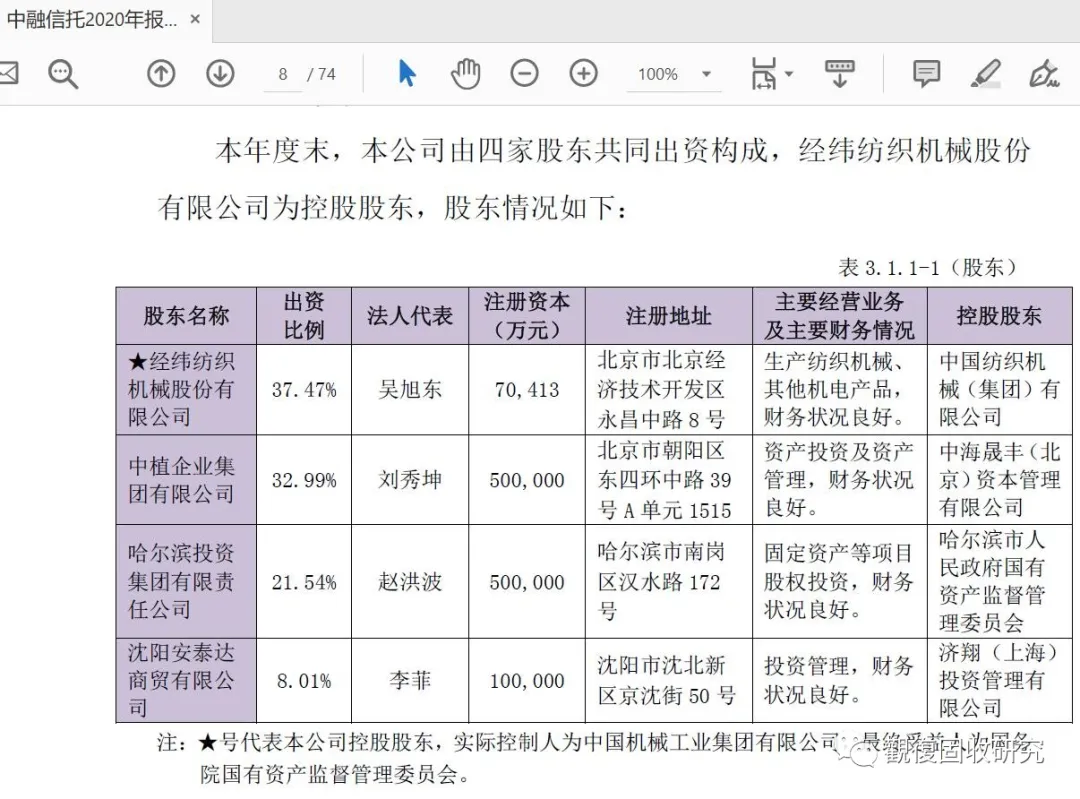Click the 70,413 capital value
This screenshot has width=1080, height=799.
[527, 390]
